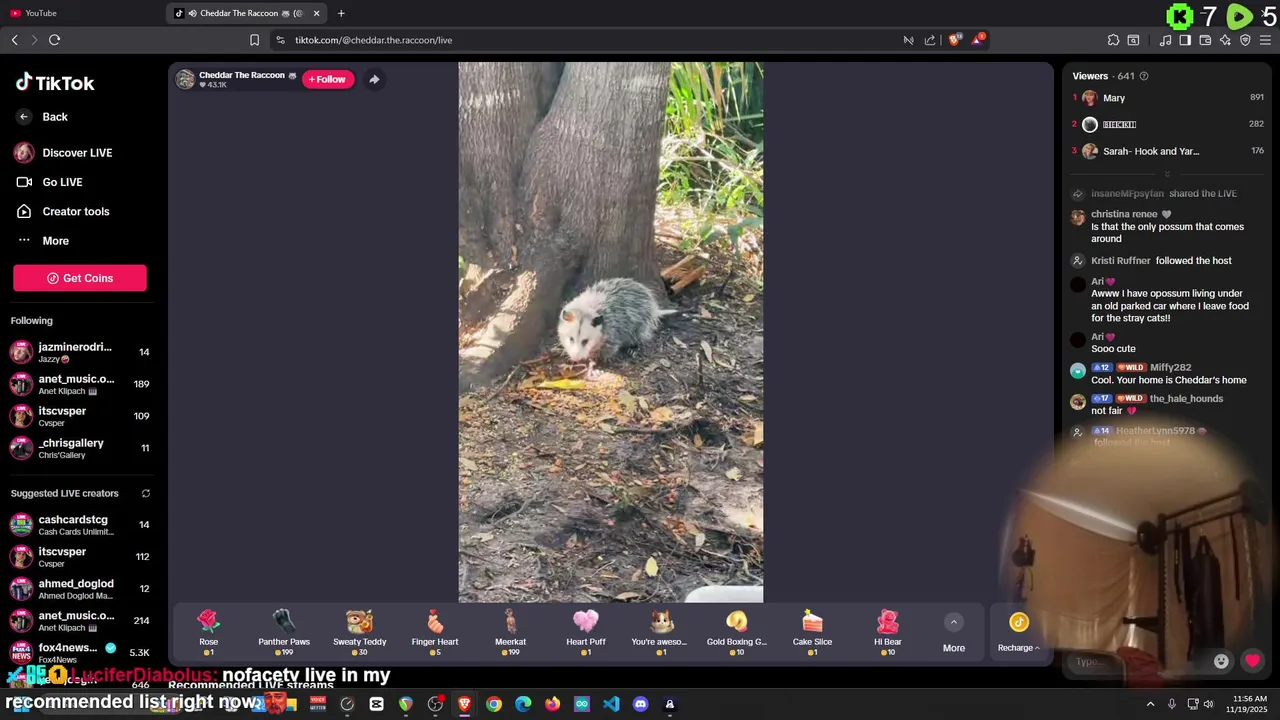The width and height of the screenshot is (1280, 720).
Task: Send a Rose gift
Action: [208, 632]
